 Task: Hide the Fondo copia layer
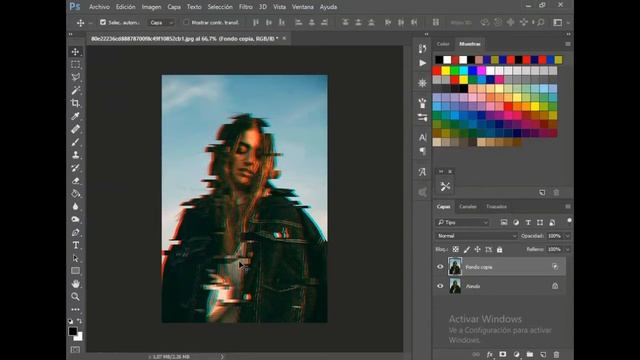click(440, 267)
